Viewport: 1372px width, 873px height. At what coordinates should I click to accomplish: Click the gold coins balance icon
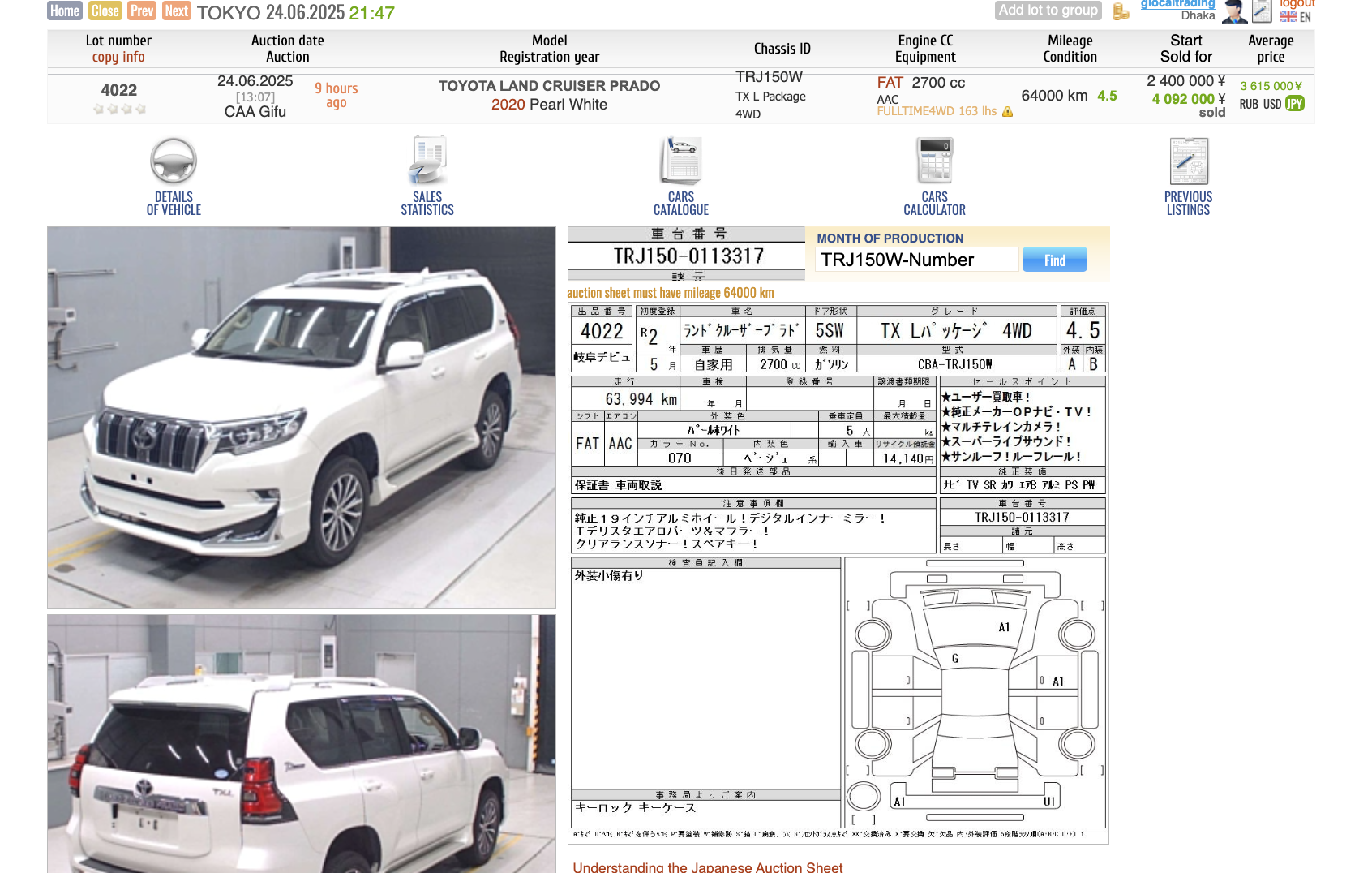1121,11
